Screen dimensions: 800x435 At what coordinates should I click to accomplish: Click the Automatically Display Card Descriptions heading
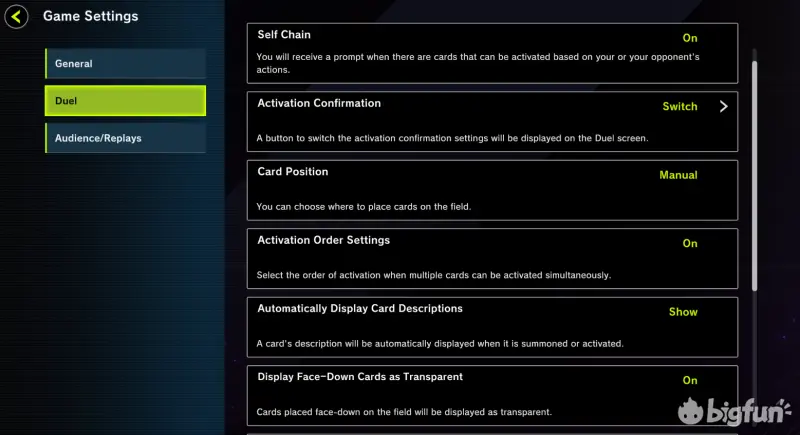click(x=360, y=308)
